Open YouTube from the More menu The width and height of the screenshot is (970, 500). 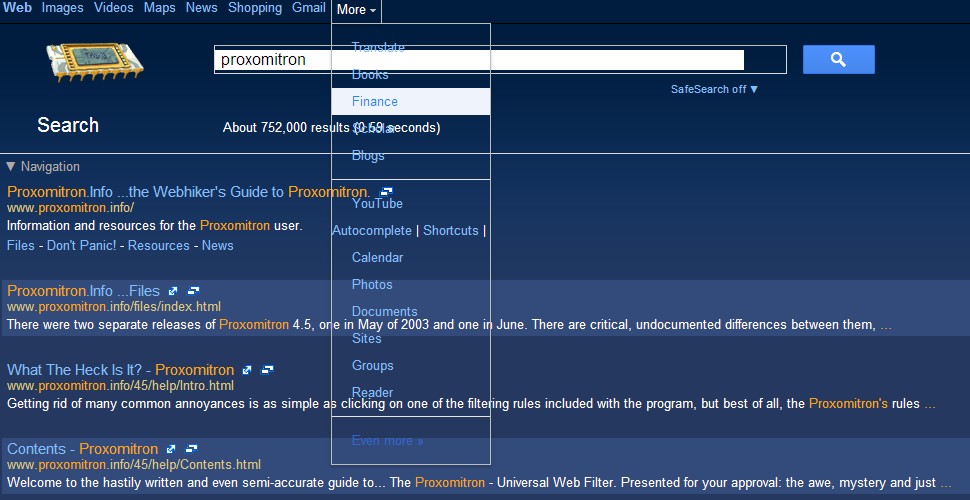(377, 203)
